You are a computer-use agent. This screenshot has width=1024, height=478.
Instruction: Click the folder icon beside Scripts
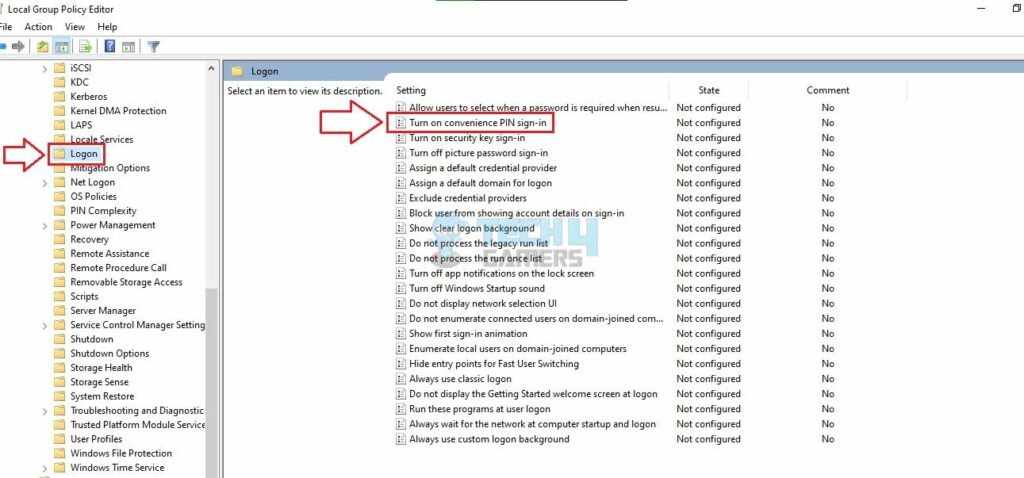59,296
